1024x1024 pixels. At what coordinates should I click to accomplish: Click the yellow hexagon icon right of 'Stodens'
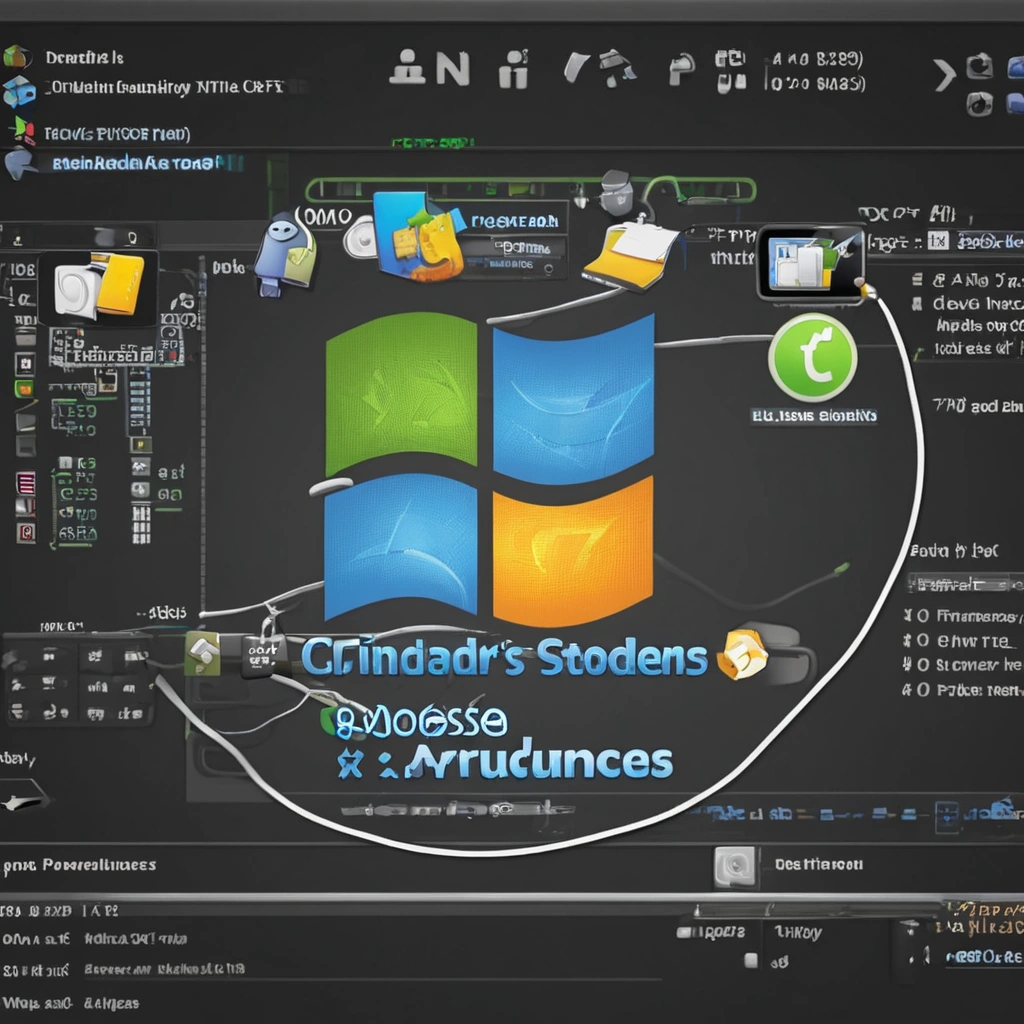click(x=742, y=654)
